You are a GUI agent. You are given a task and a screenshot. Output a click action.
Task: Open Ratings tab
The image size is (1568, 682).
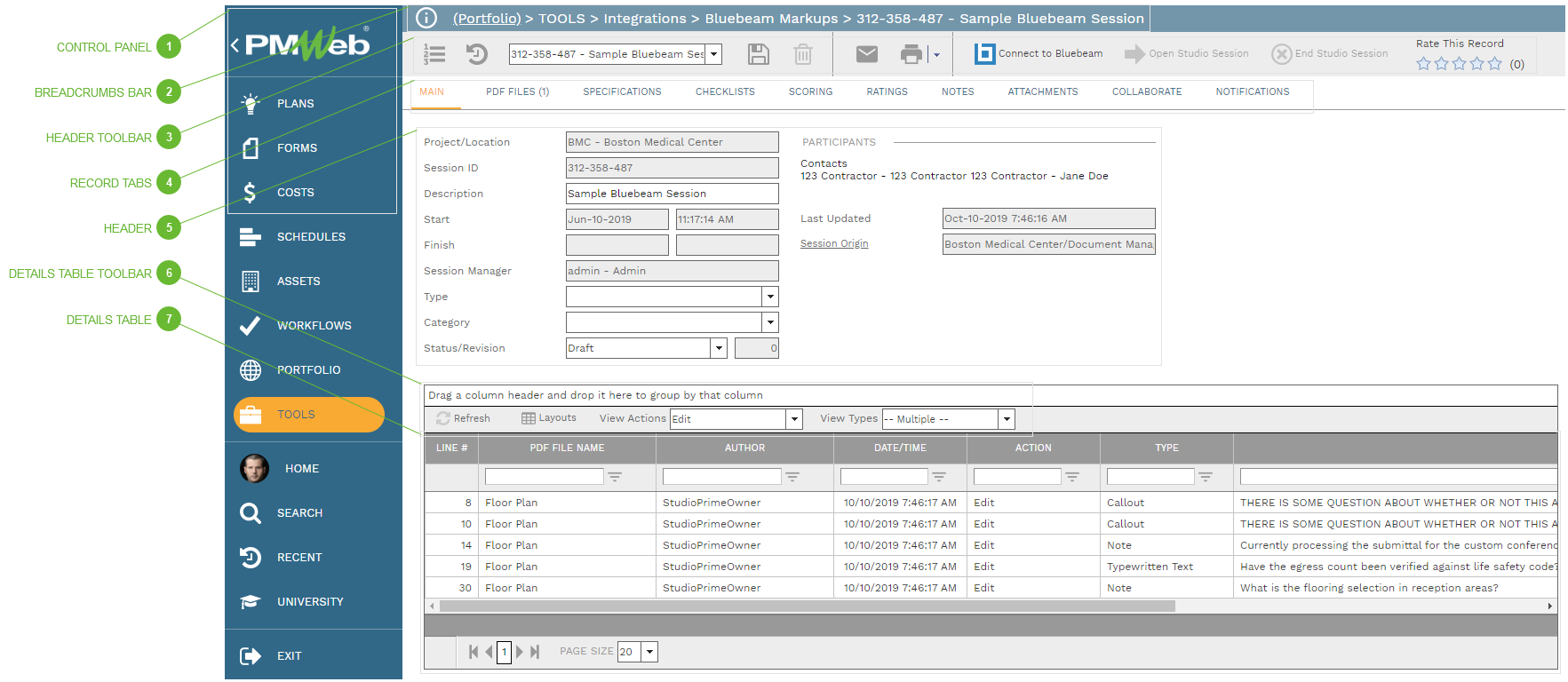887,92
